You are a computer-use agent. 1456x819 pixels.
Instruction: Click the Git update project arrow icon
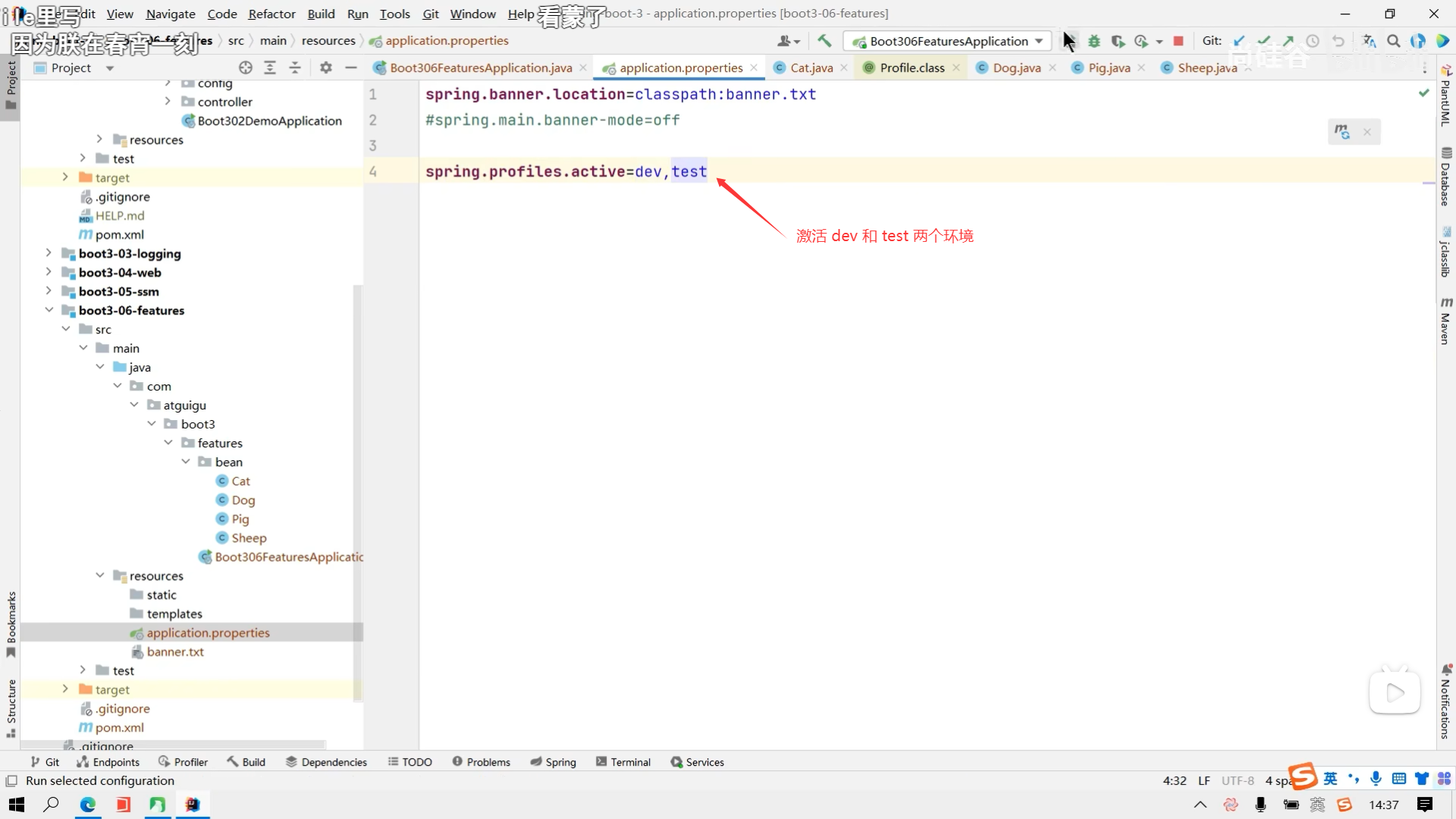[1239, 41]
